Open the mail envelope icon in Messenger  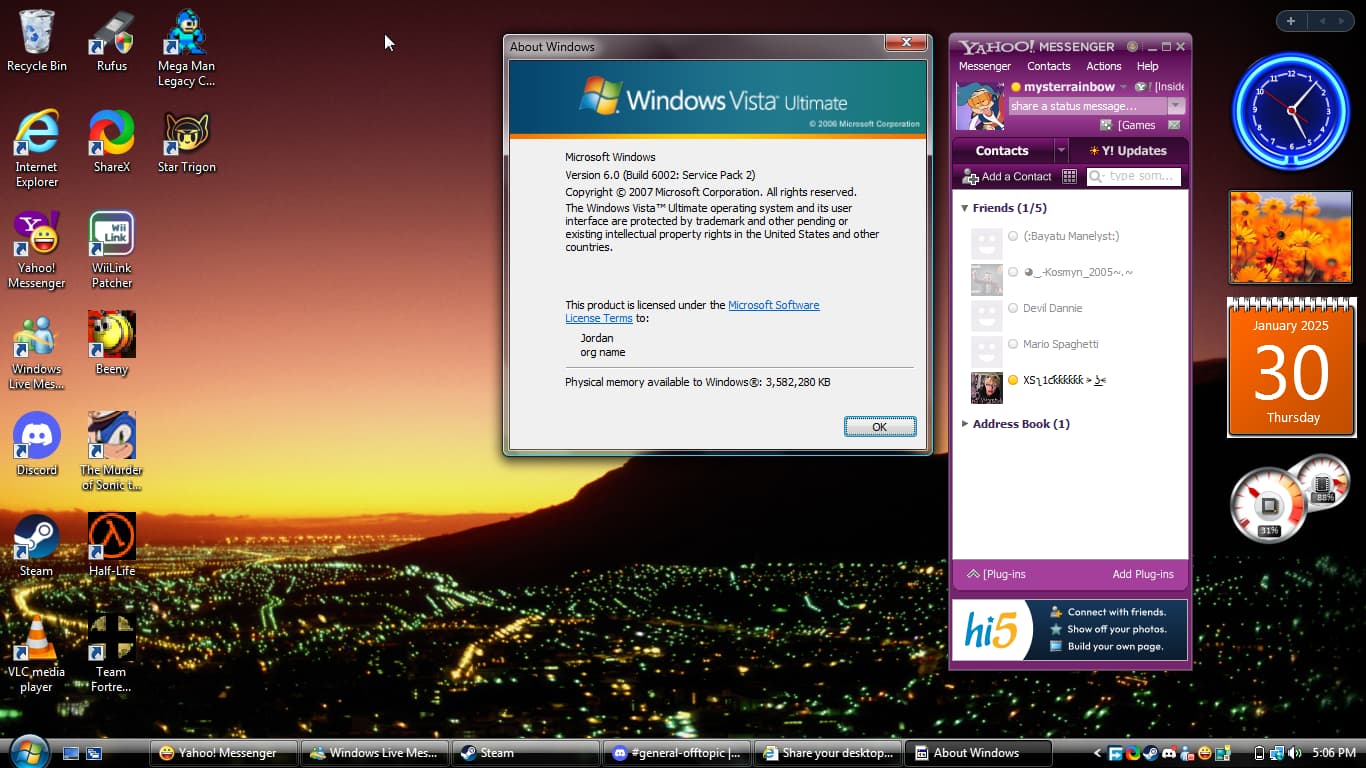tap(1174, 125)
